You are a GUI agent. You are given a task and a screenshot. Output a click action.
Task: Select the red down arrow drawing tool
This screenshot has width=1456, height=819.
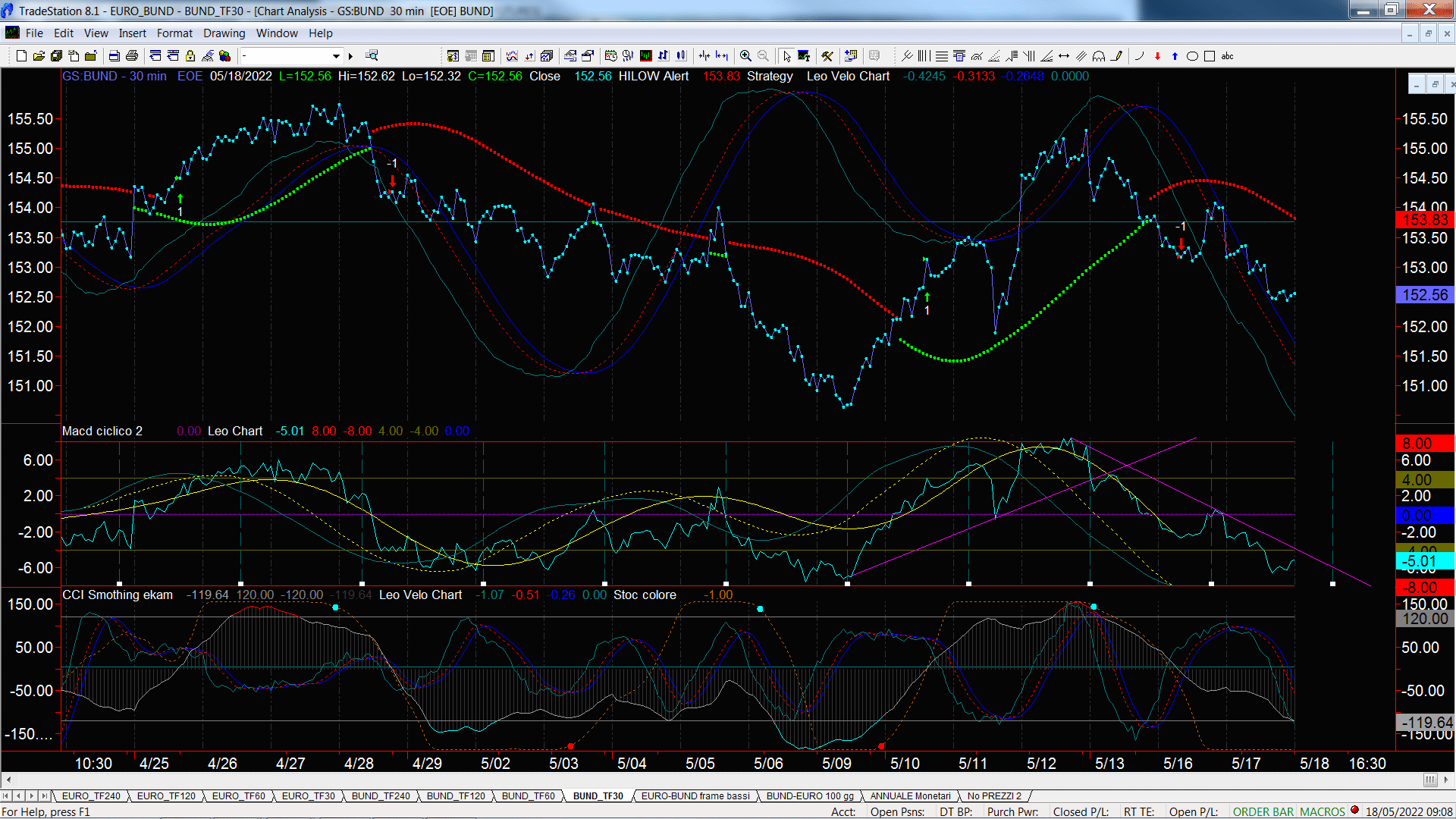[1157, 55]
